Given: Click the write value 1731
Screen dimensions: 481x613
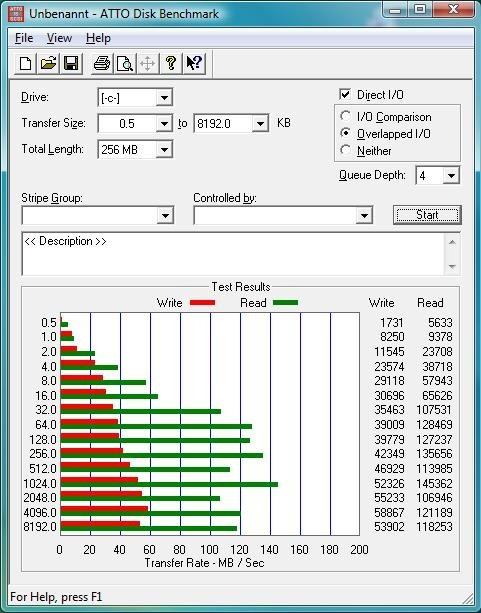Looking at the screenshot, I should [x=391, y=323].
